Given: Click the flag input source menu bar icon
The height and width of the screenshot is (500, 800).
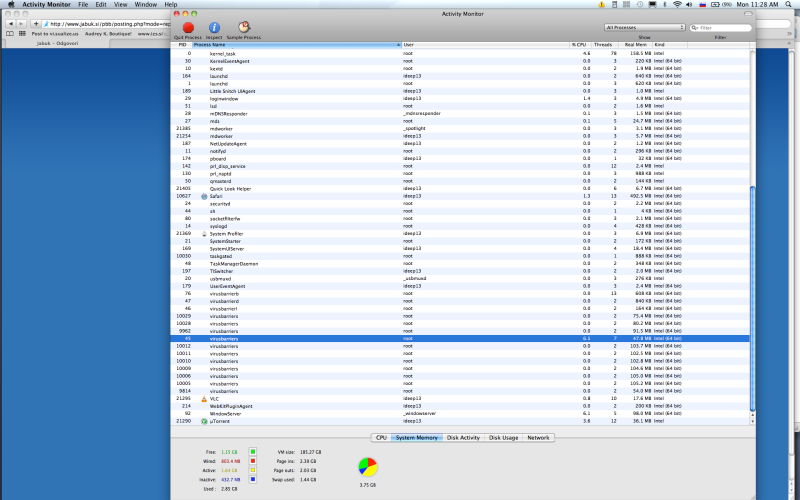Looking at the screenshot, I should tap(702, 4).
